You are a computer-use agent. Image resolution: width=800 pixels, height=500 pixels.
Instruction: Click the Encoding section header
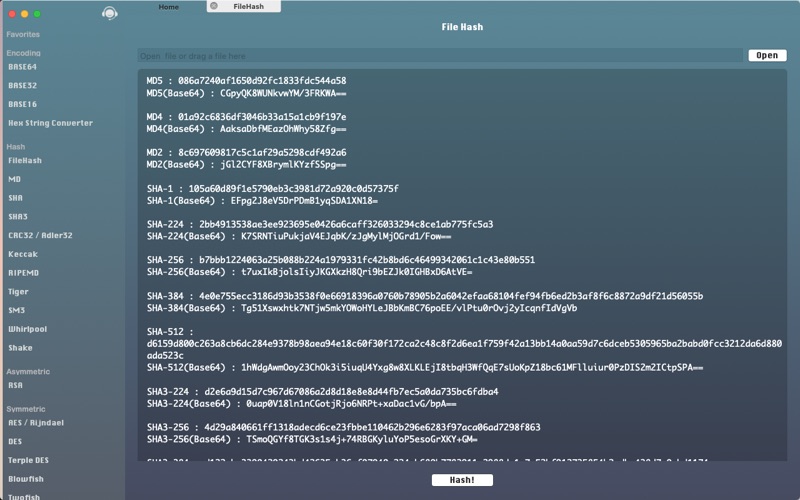click(x=23, y=53)
